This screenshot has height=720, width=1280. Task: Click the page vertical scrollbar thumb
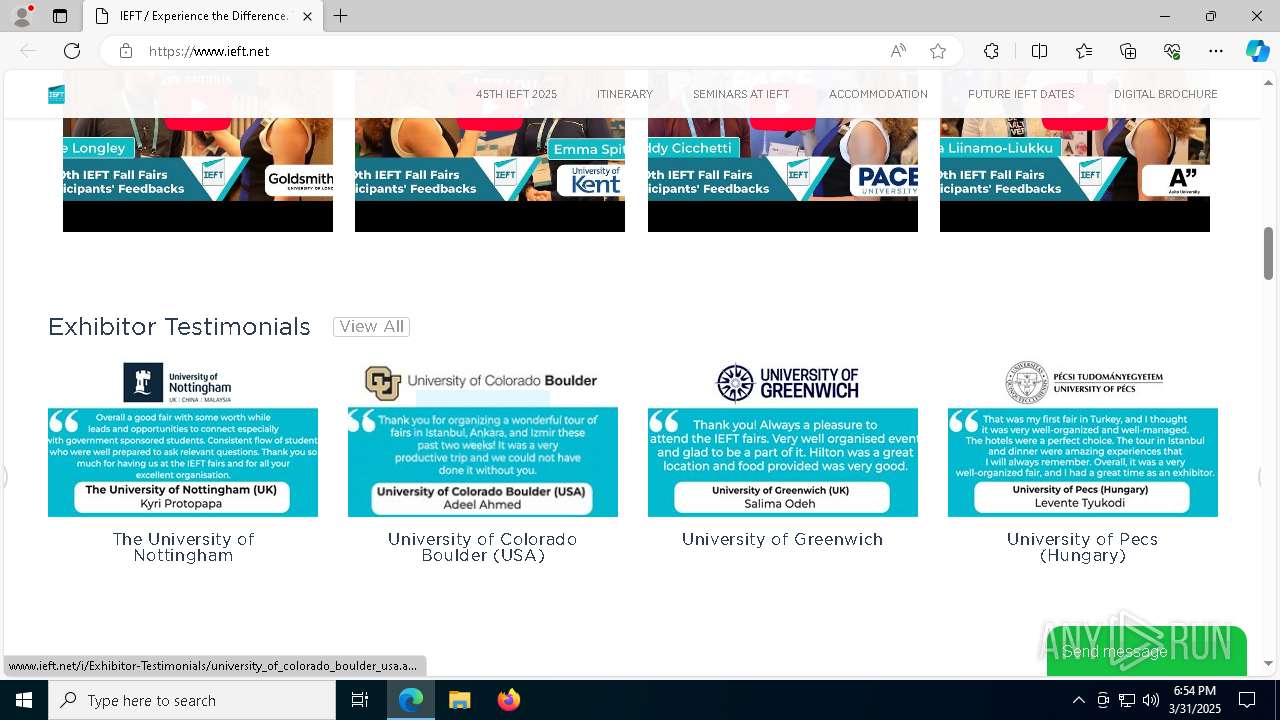(x=1269, y=253)
